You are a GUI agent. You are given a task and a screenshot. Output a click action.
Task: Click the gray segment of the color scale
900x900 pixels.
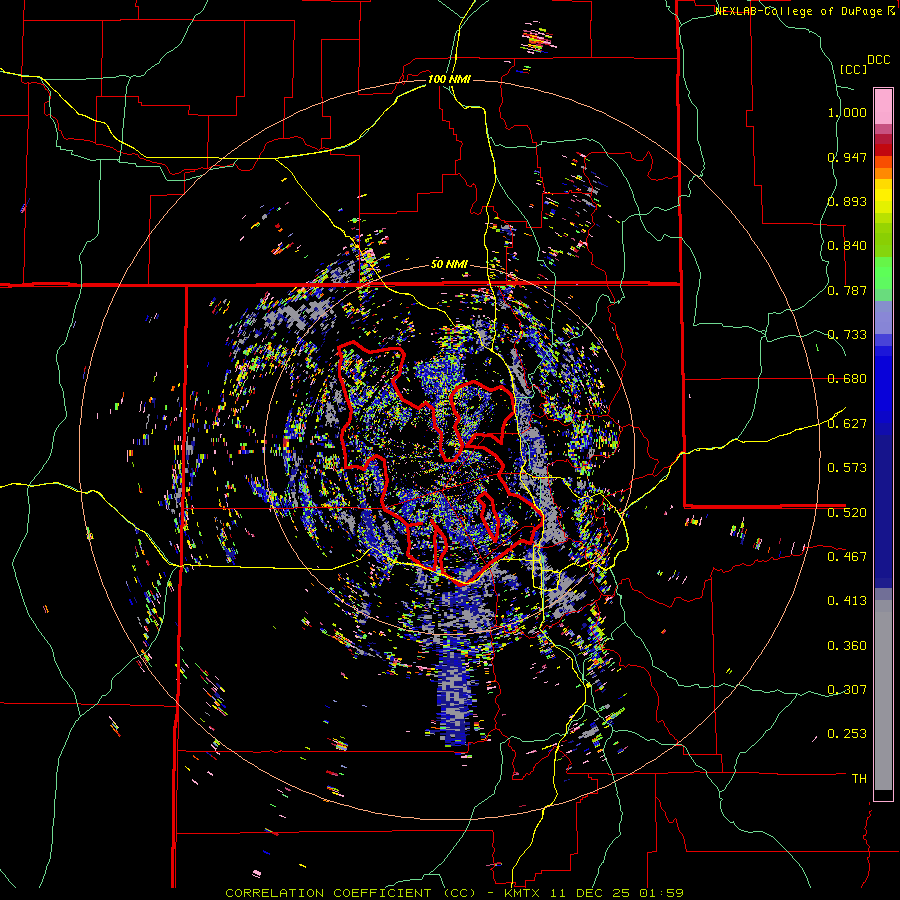883,695
